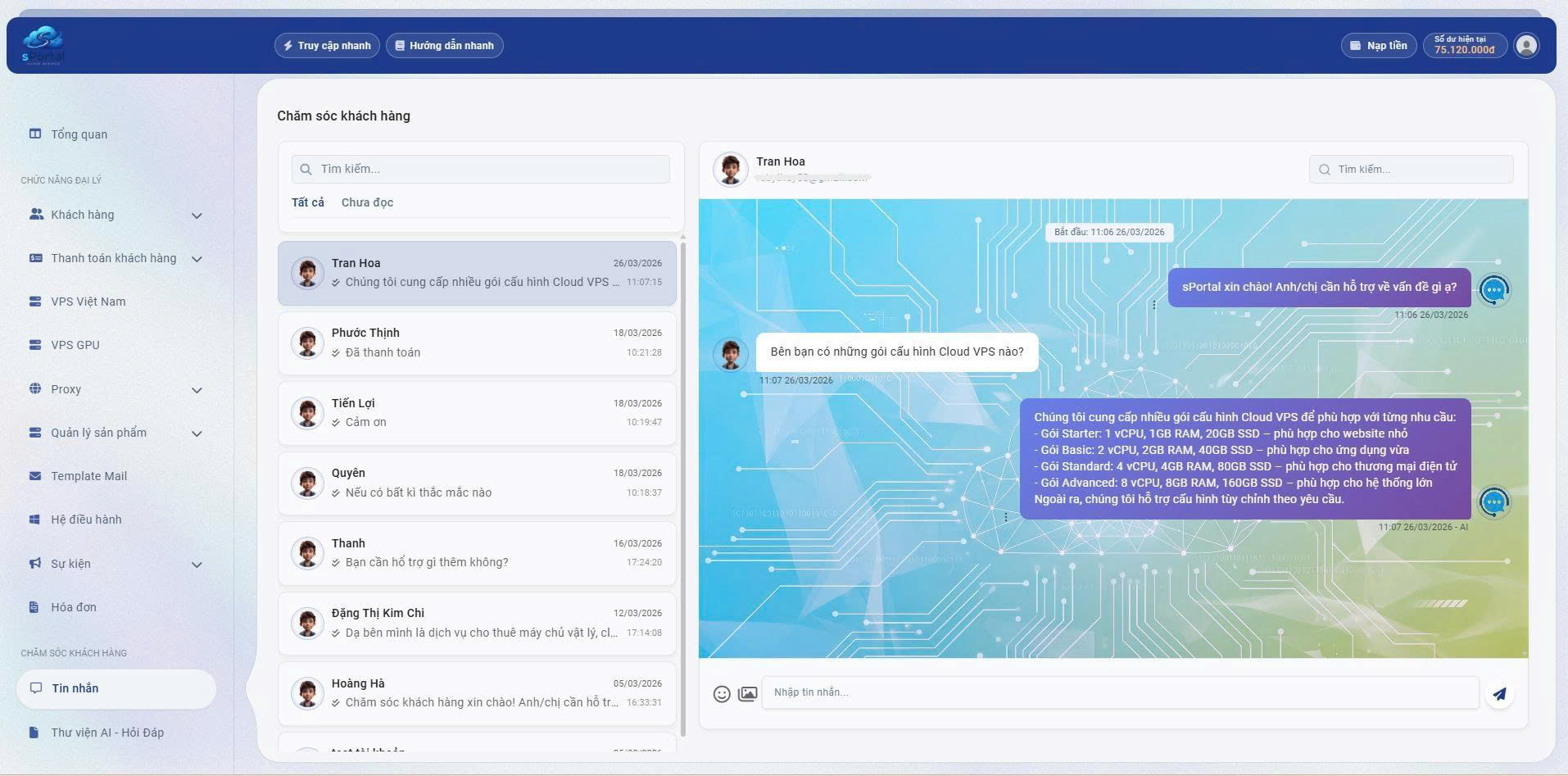Switch to the Chưa đọc tab
This screenshot has height=776, width=1568.
(x=367, y=202)
